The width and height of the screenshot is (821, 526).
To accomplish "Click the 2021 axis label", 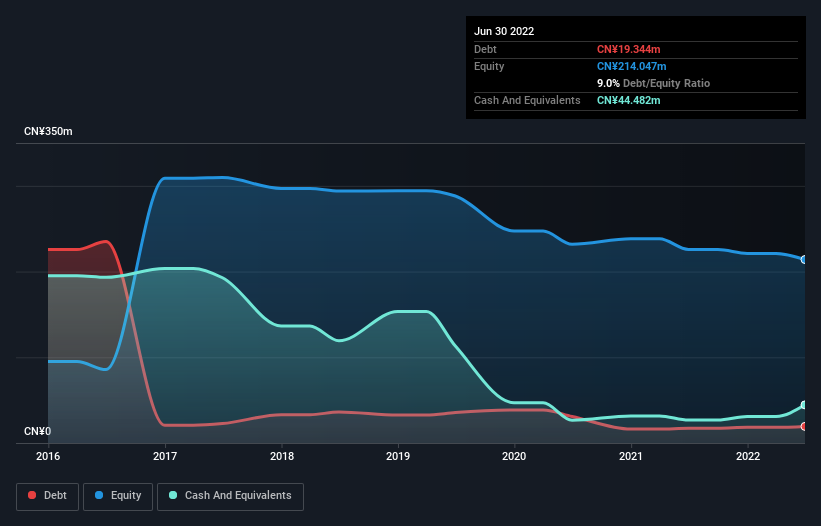I will coord(631,456).
